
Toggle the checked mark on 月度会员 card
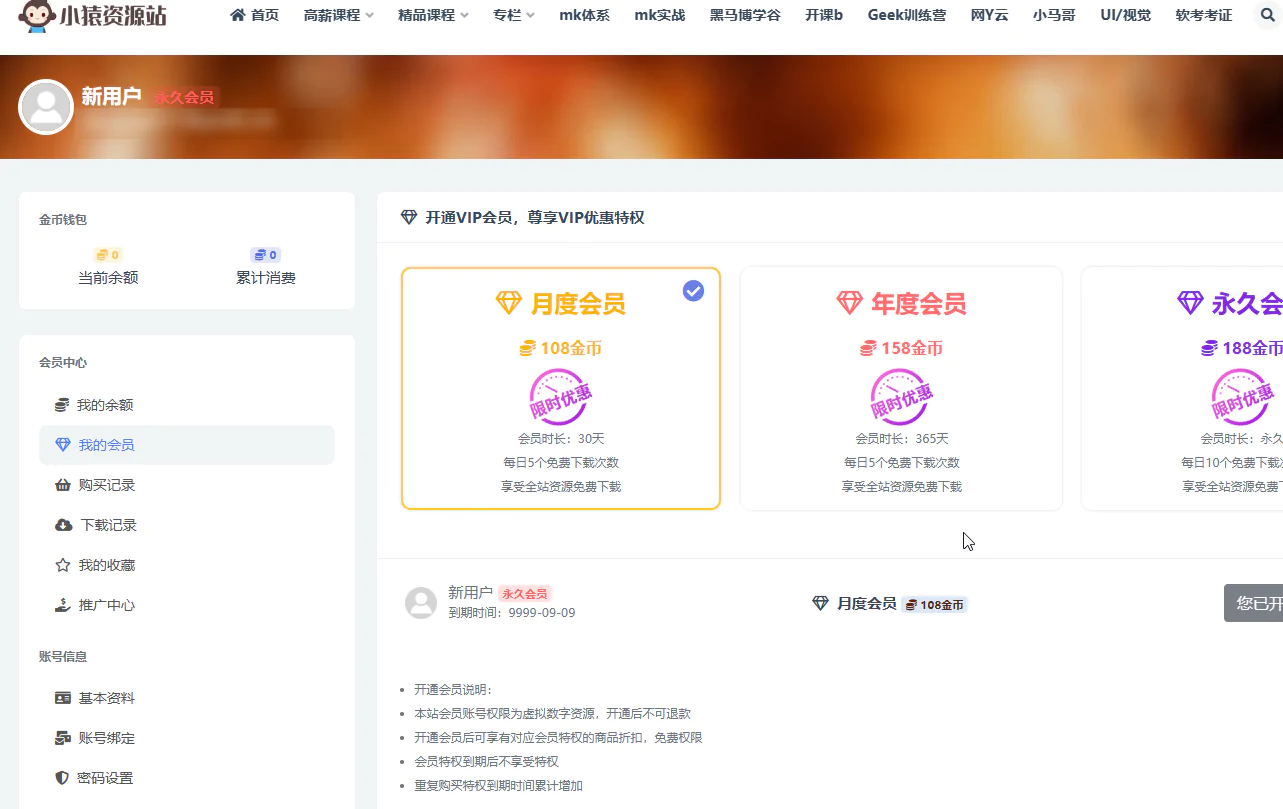click(x=693, y=290)
